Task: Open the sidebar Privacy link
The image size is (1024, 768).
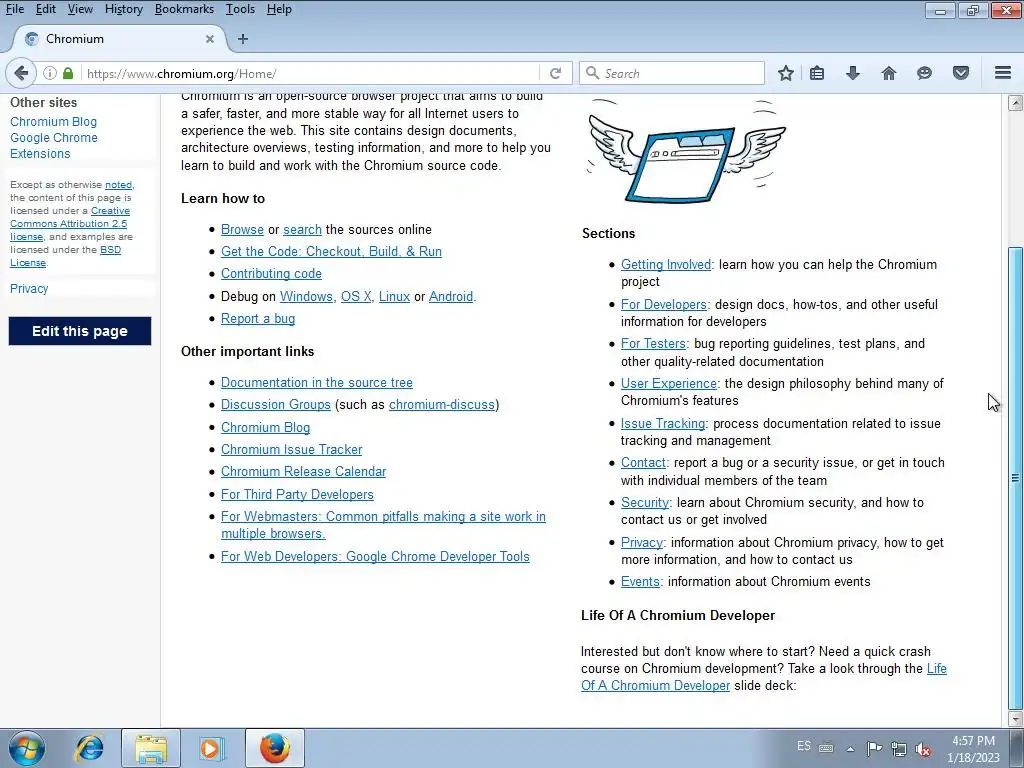Action: [x=29, y=289]
